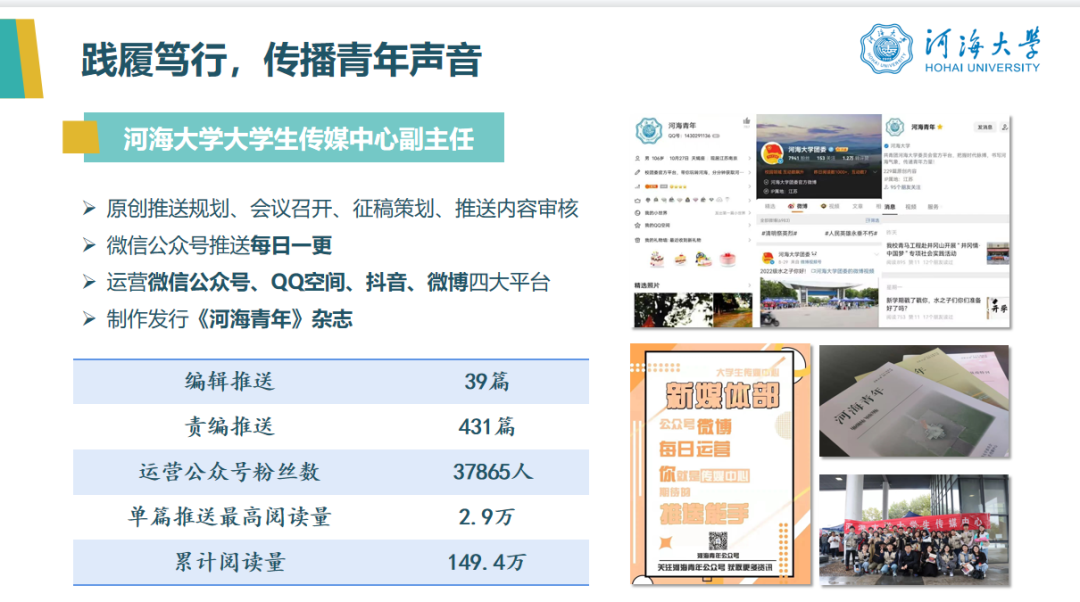Select the 我的小世界 item icon in QQ sidebar

(635, 213)
